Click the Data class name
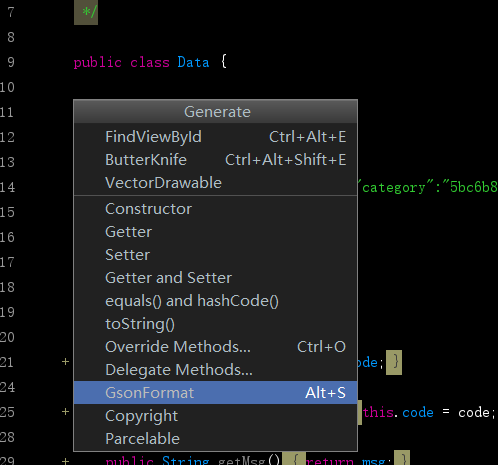The image size is (498, 465). (193, 62)
